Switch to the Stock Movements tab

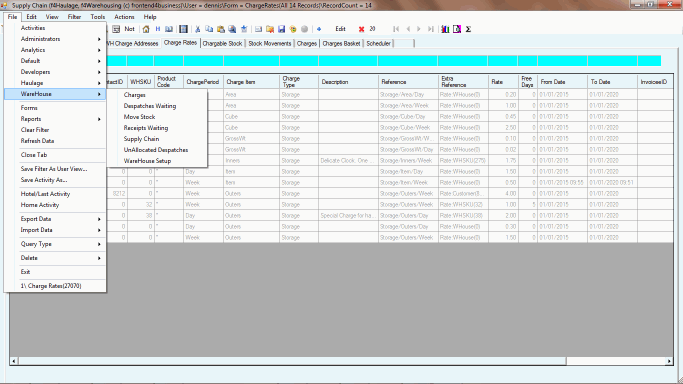(x=270, y=44)
